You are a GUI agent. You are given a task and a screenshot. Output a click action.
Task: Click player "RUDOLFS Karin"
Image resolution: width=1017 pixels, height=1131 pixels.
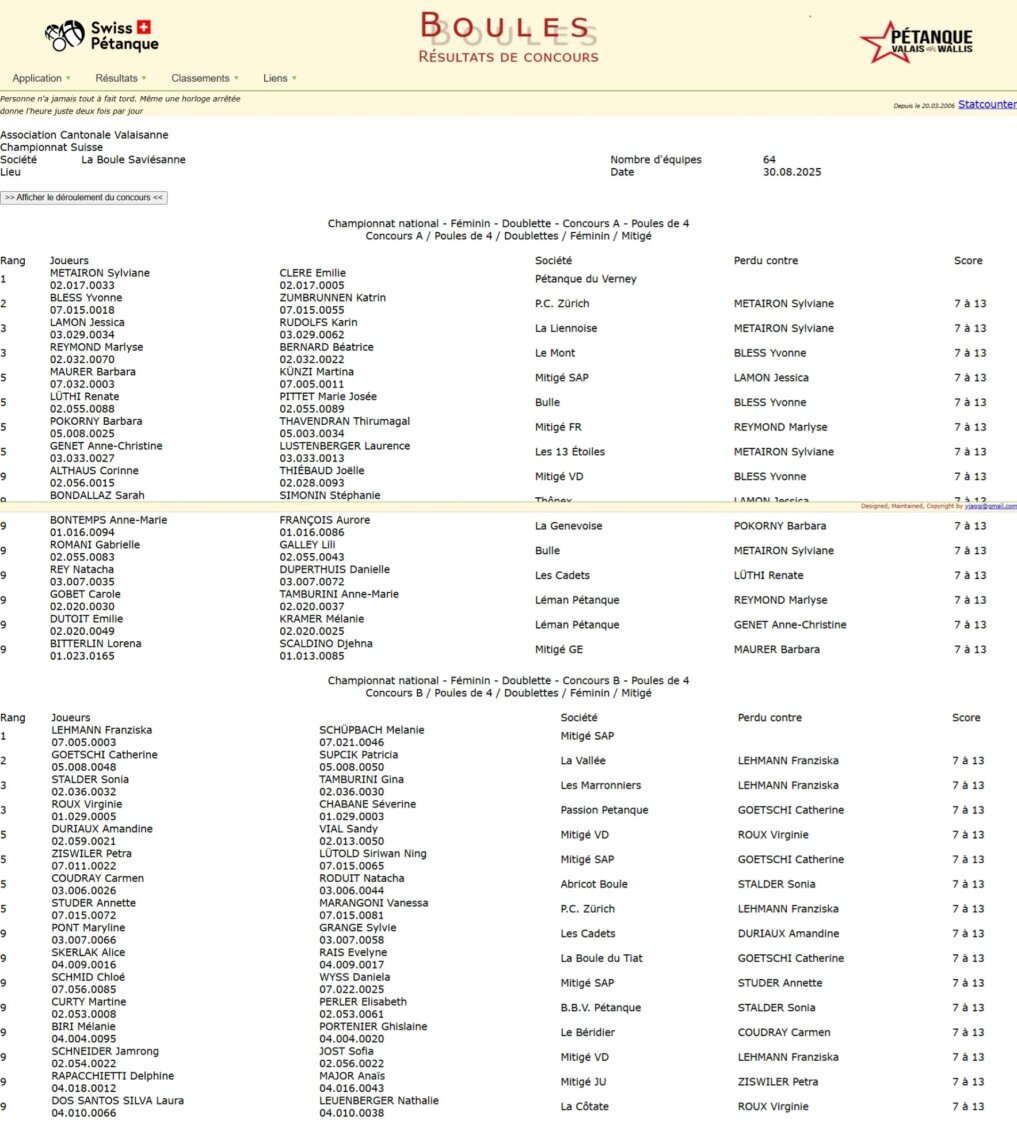tap(318, 322)
